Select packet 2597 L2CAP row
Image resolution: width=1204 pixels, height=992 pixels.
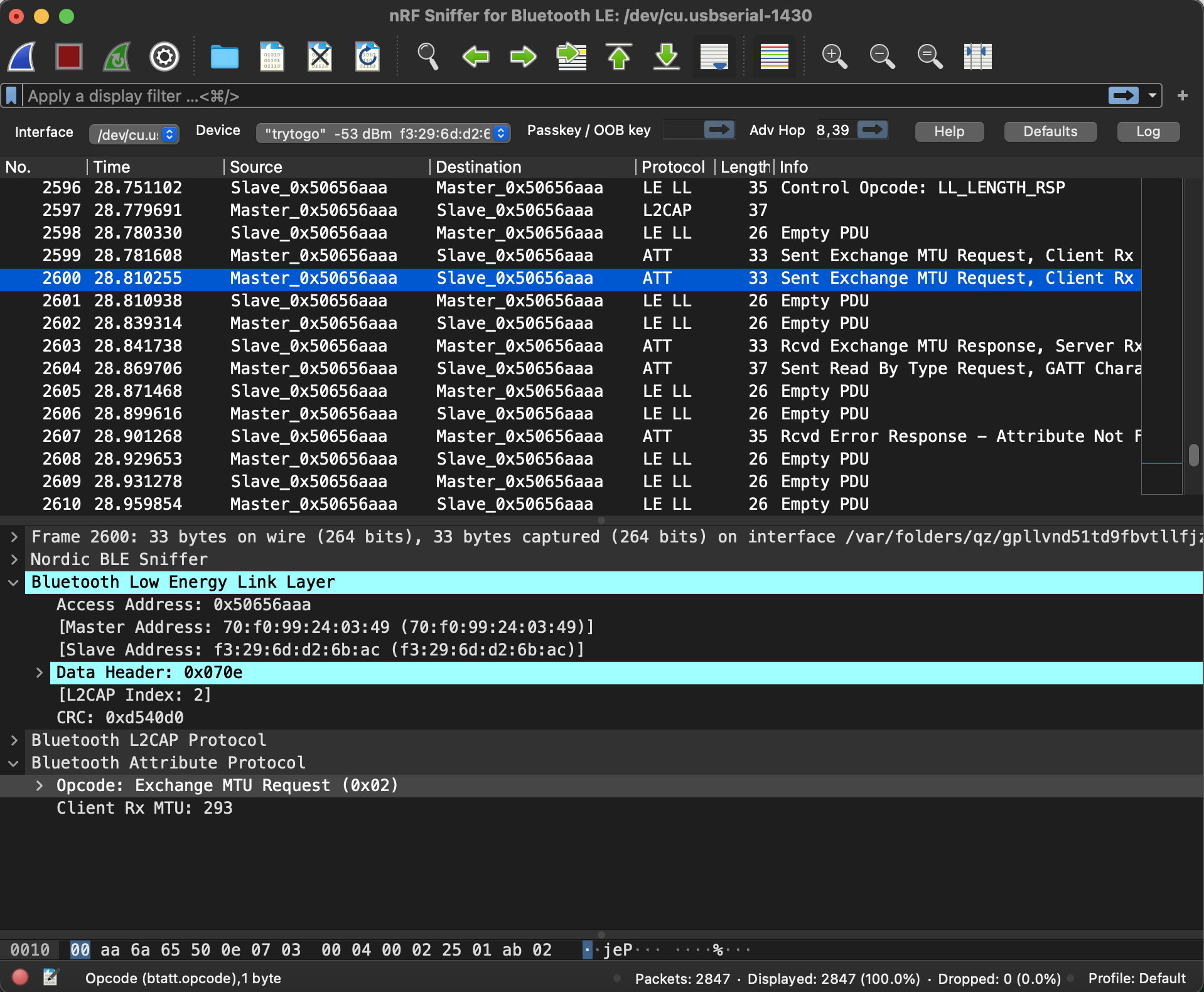571,210
